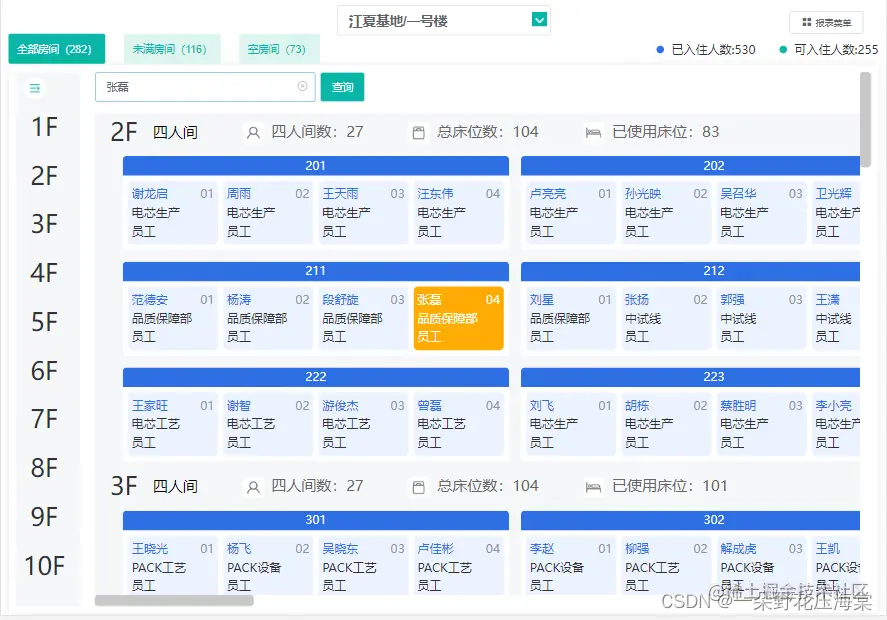Click the vertical scrollbar thumb

[x=866, y=119]
